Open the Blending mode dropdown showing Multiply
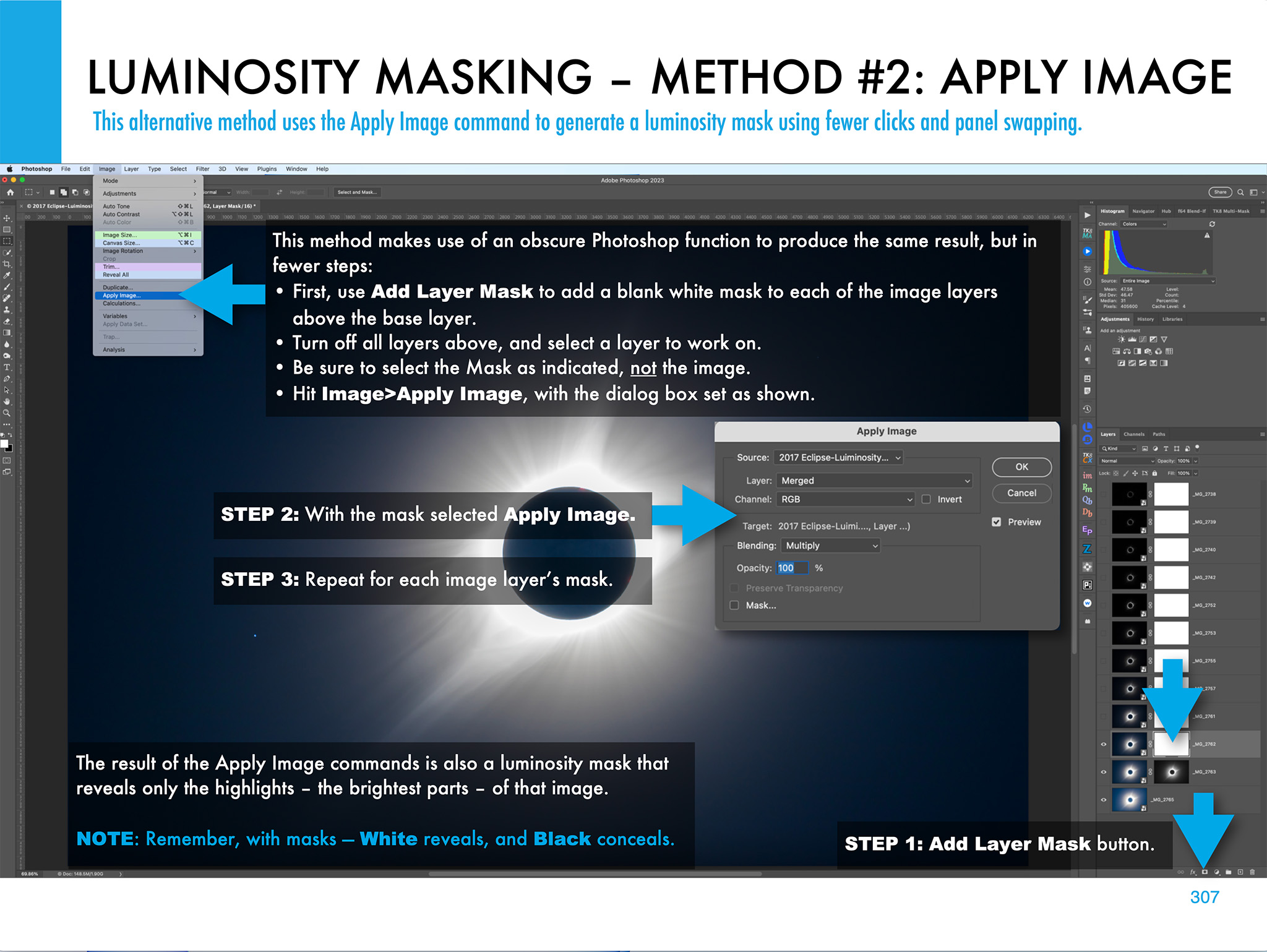 [830, 546]
